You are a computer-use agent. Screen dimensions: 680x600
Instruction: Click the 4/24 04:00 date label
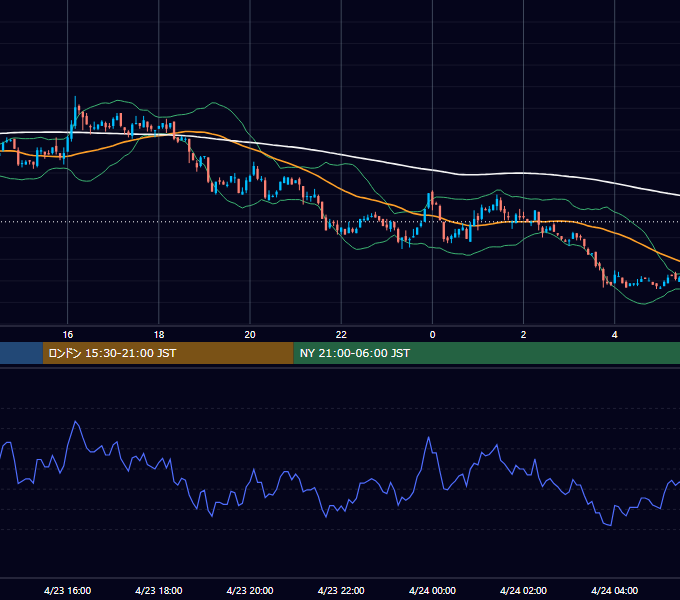coord(615,590)
